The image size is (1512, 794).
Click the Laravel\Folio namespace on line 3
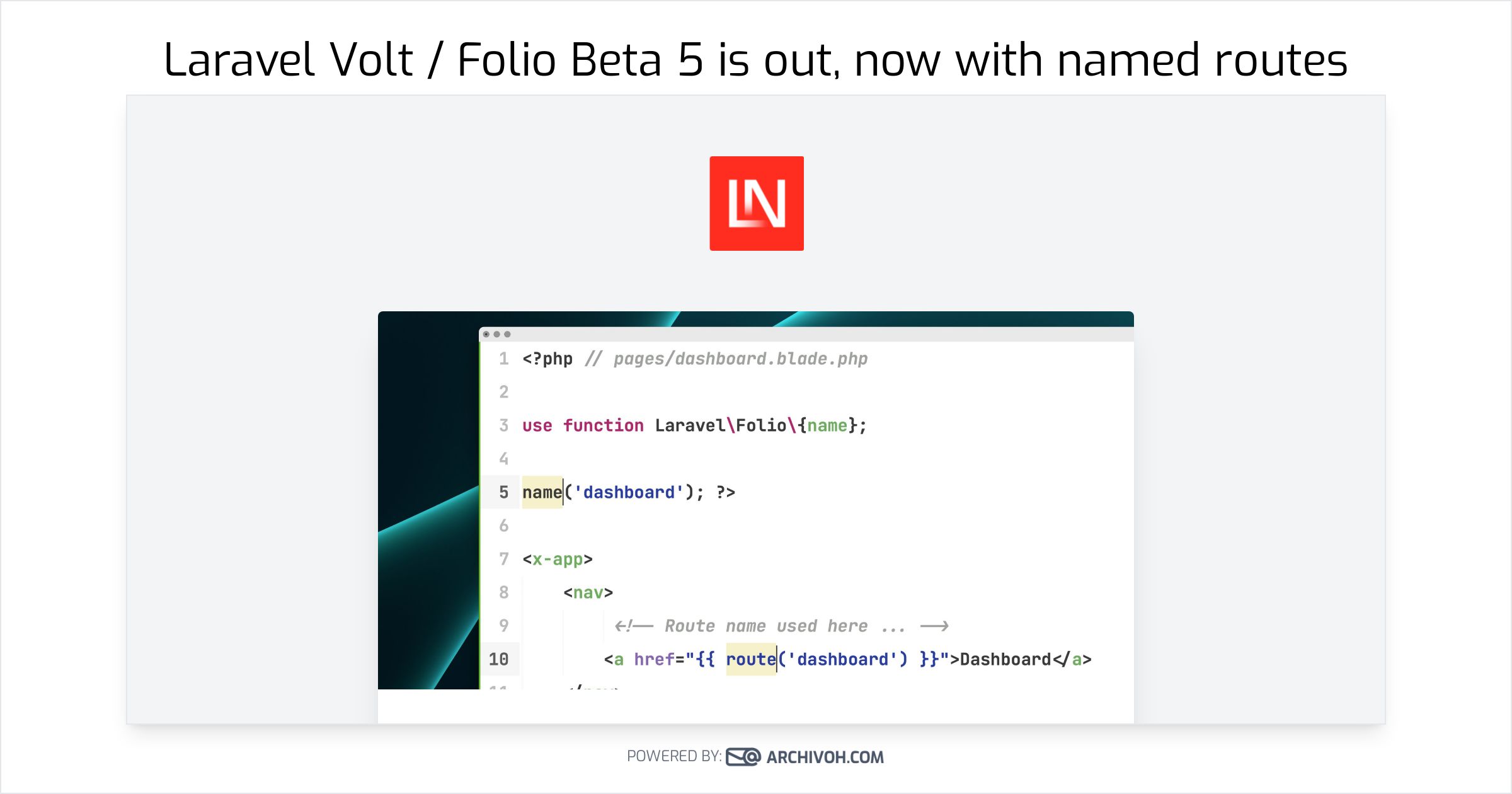pos(720,425)
